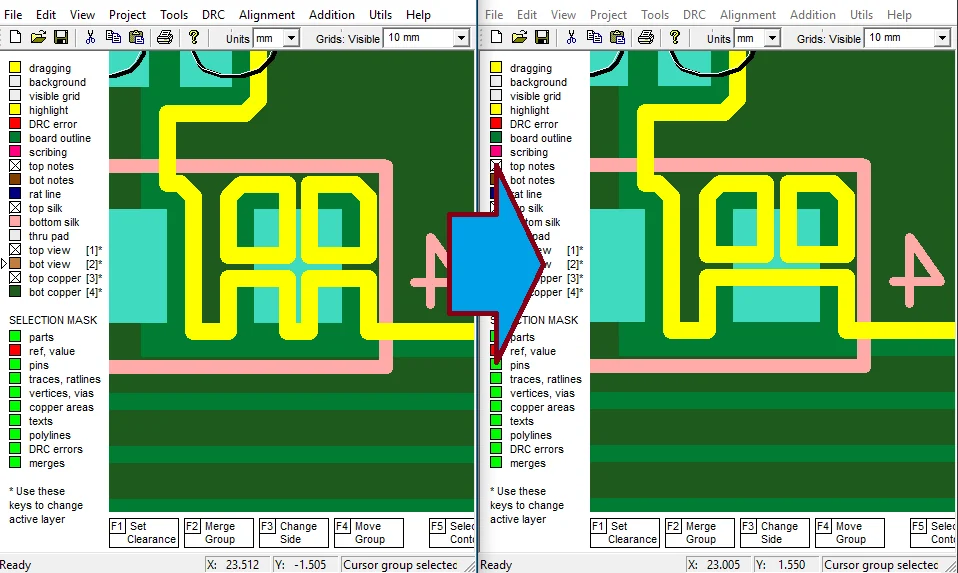Click rat line blue swatch in left window

tap(15, 194)
